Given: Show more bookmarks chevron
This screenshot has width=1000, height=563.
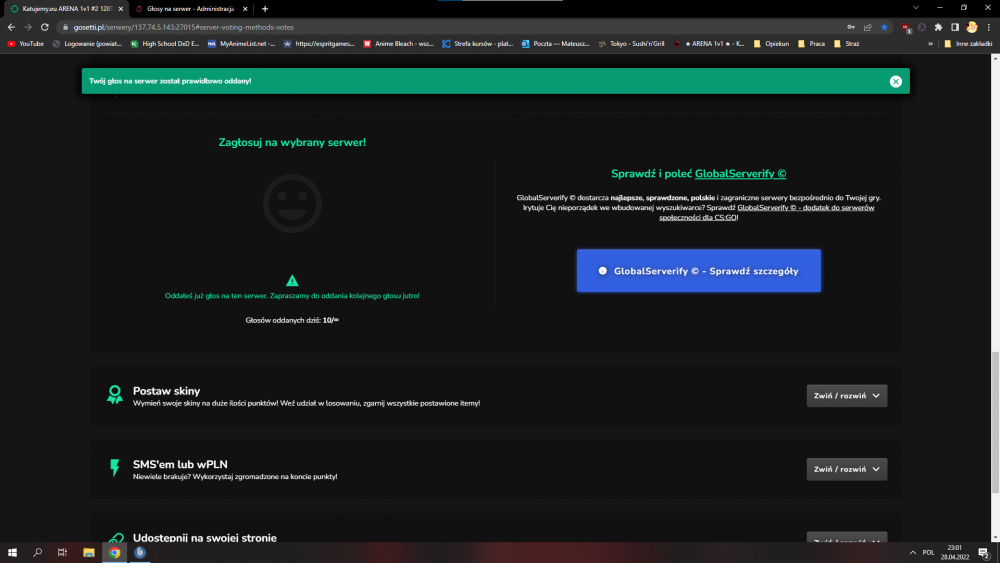Looking at the screenshot, I should point(930,44).
